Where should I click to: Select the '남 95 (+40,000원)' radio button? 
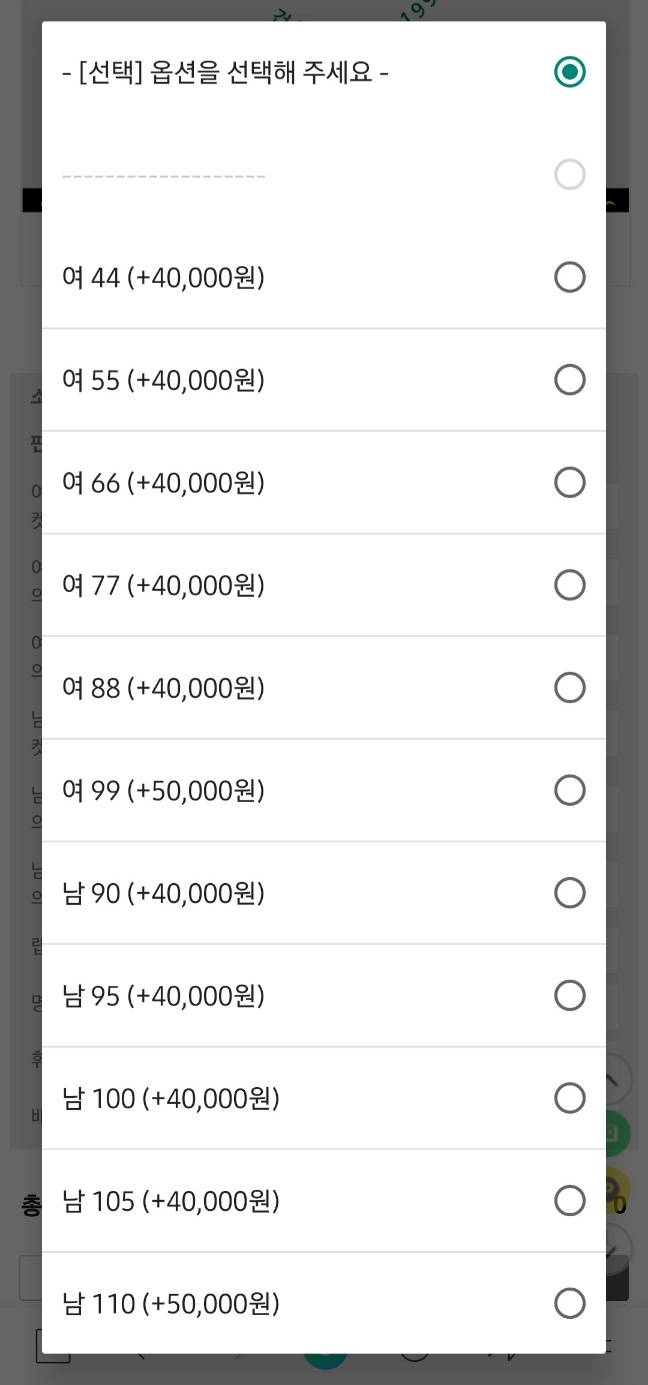[569, 996]
